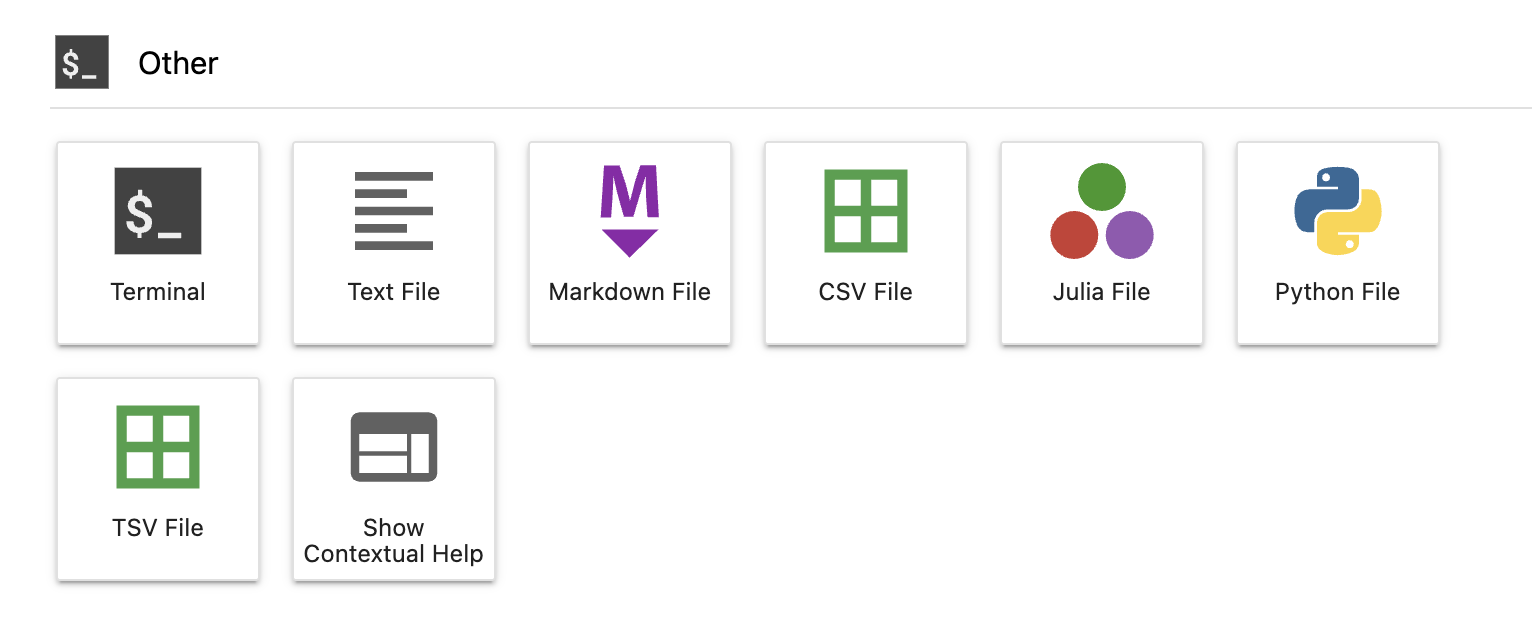
Task: Create a new Text File
Action: pos(393,243)
